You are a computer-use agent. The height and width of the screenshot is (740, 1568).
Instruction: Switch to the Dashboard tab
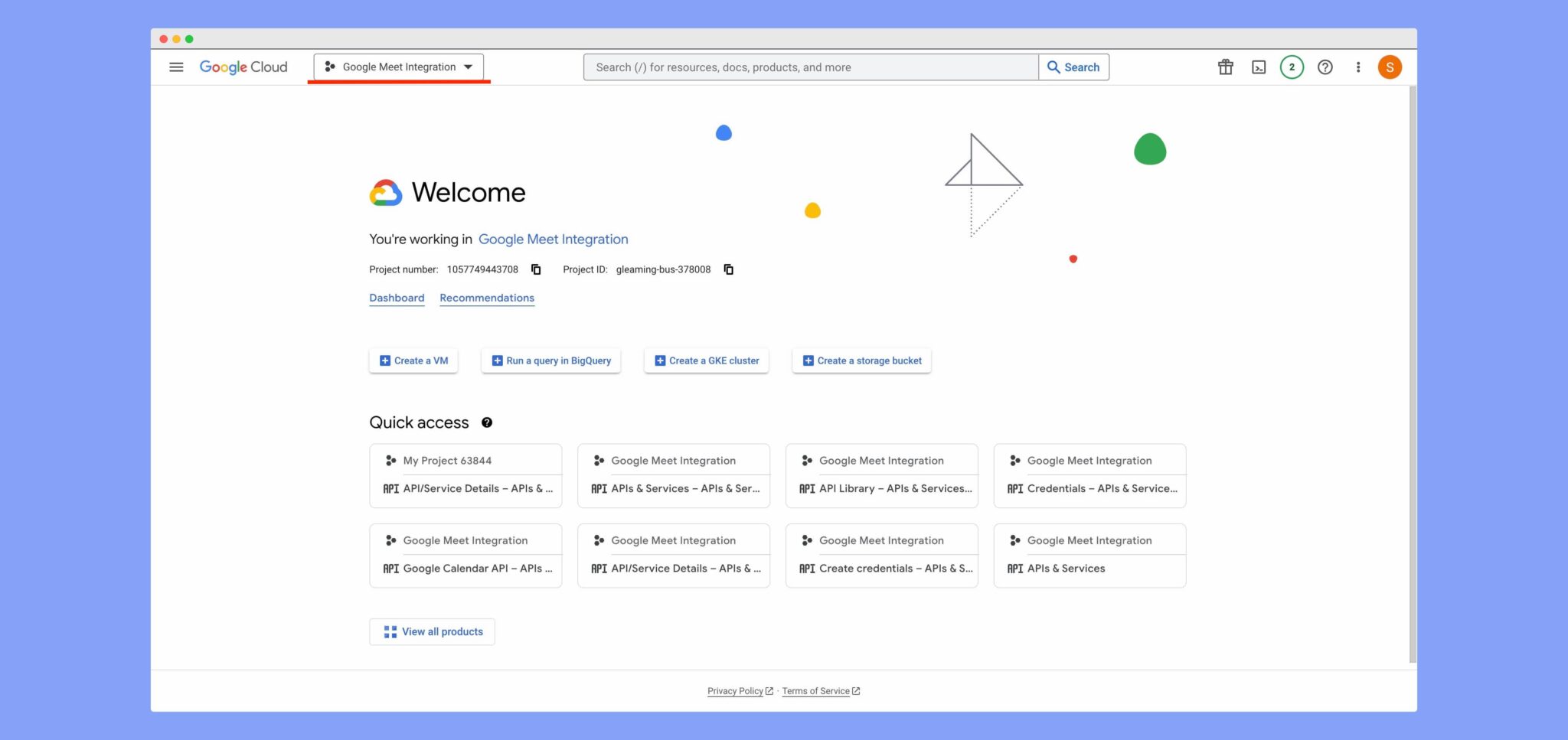tap(397, 298)
